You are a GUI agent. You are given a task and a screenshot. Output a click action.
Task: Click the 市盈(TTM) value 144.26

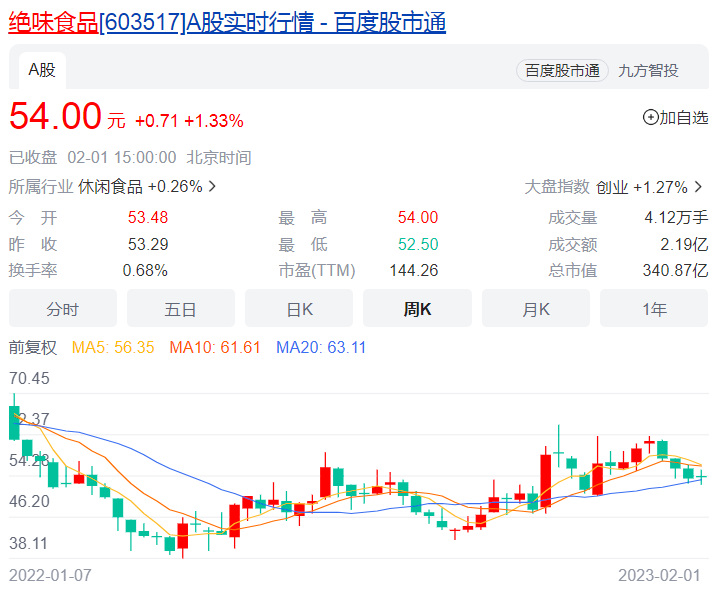pos(414,271)
